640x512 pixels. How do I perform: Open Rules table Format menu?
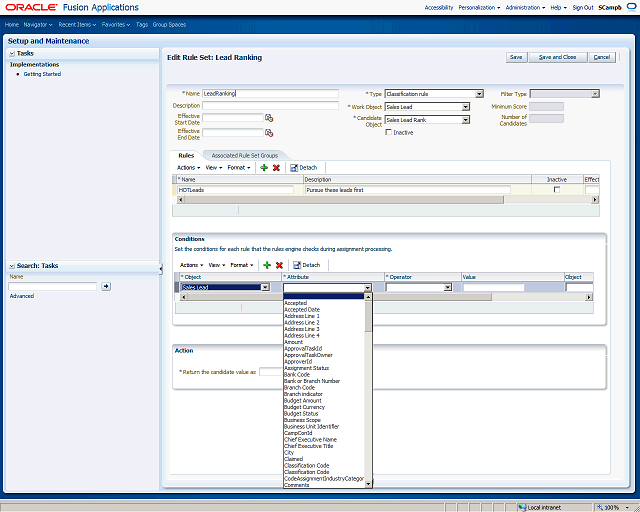click(239, 168)
